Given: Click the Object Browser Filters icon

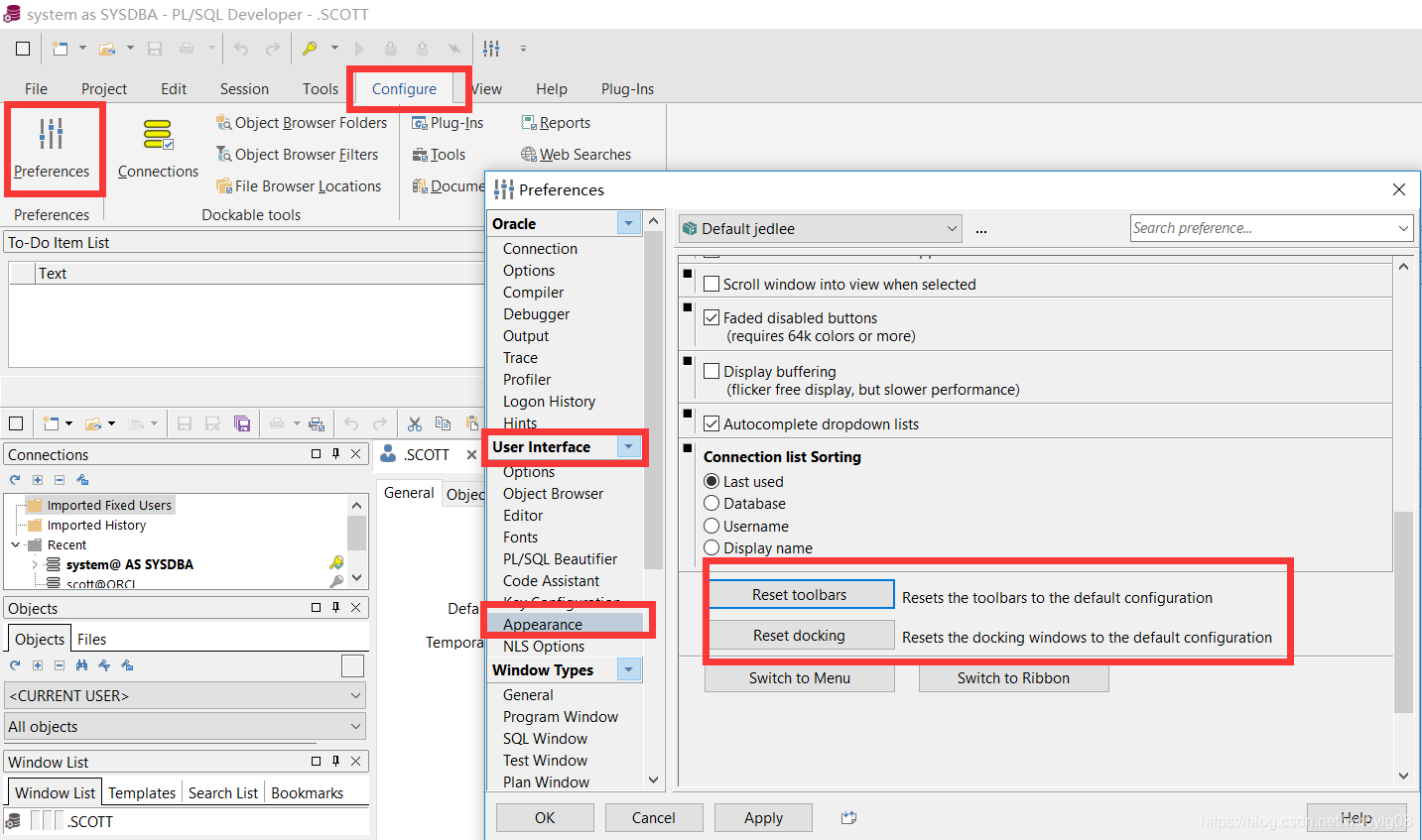Looking at the screenshot, I should point(297,154).
